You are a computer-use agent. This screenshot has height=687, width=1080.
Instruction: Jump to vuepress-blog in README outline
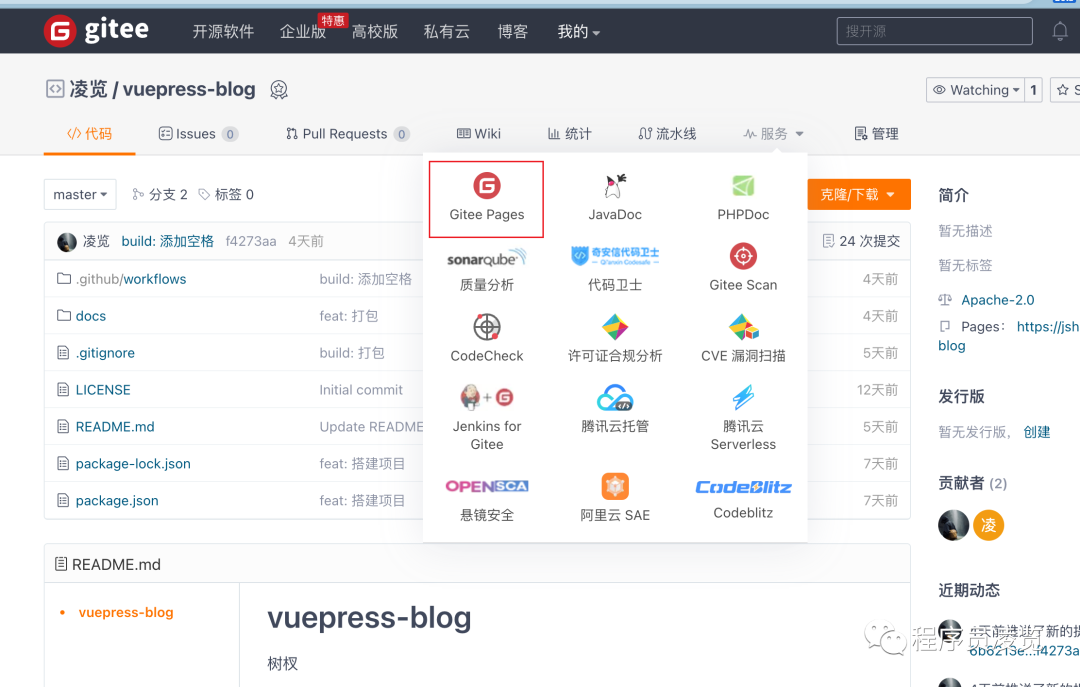tap(126, 613)
